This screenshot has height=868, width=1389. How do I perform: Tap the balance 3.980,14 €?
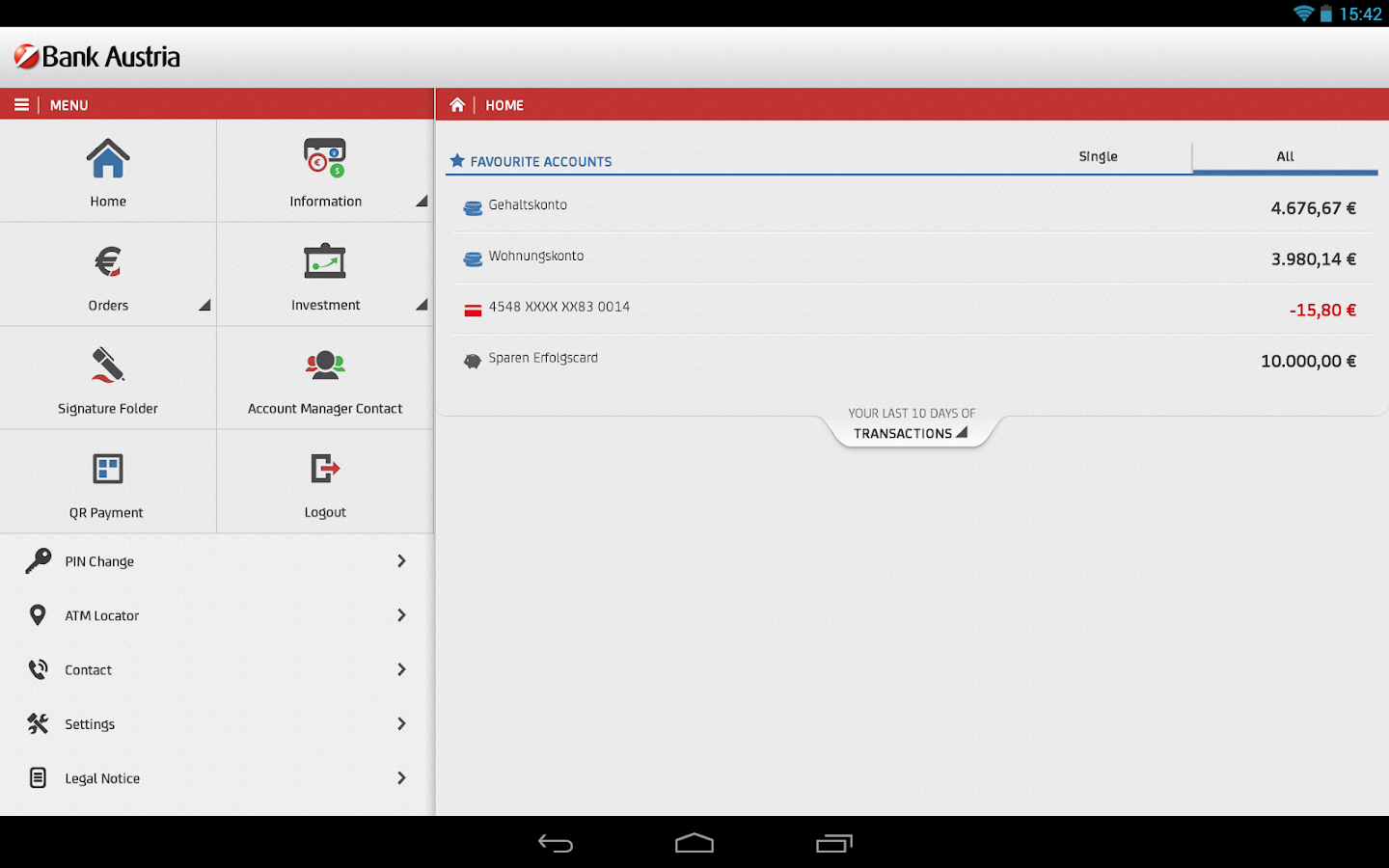coord(1313,259)
